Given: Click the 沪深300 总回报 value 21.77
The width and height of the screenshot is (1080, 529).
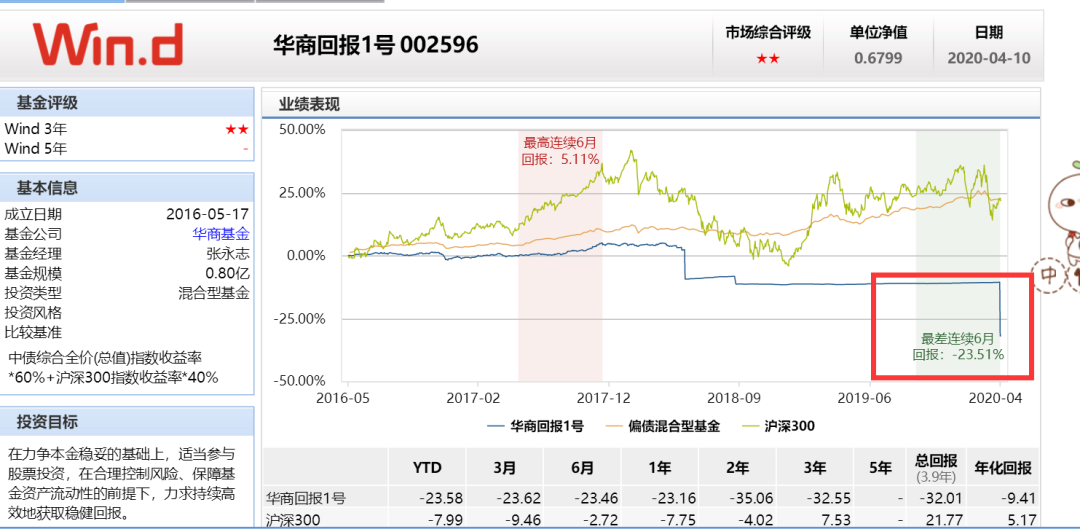Looking at the screenshot, I should [945, 519].
